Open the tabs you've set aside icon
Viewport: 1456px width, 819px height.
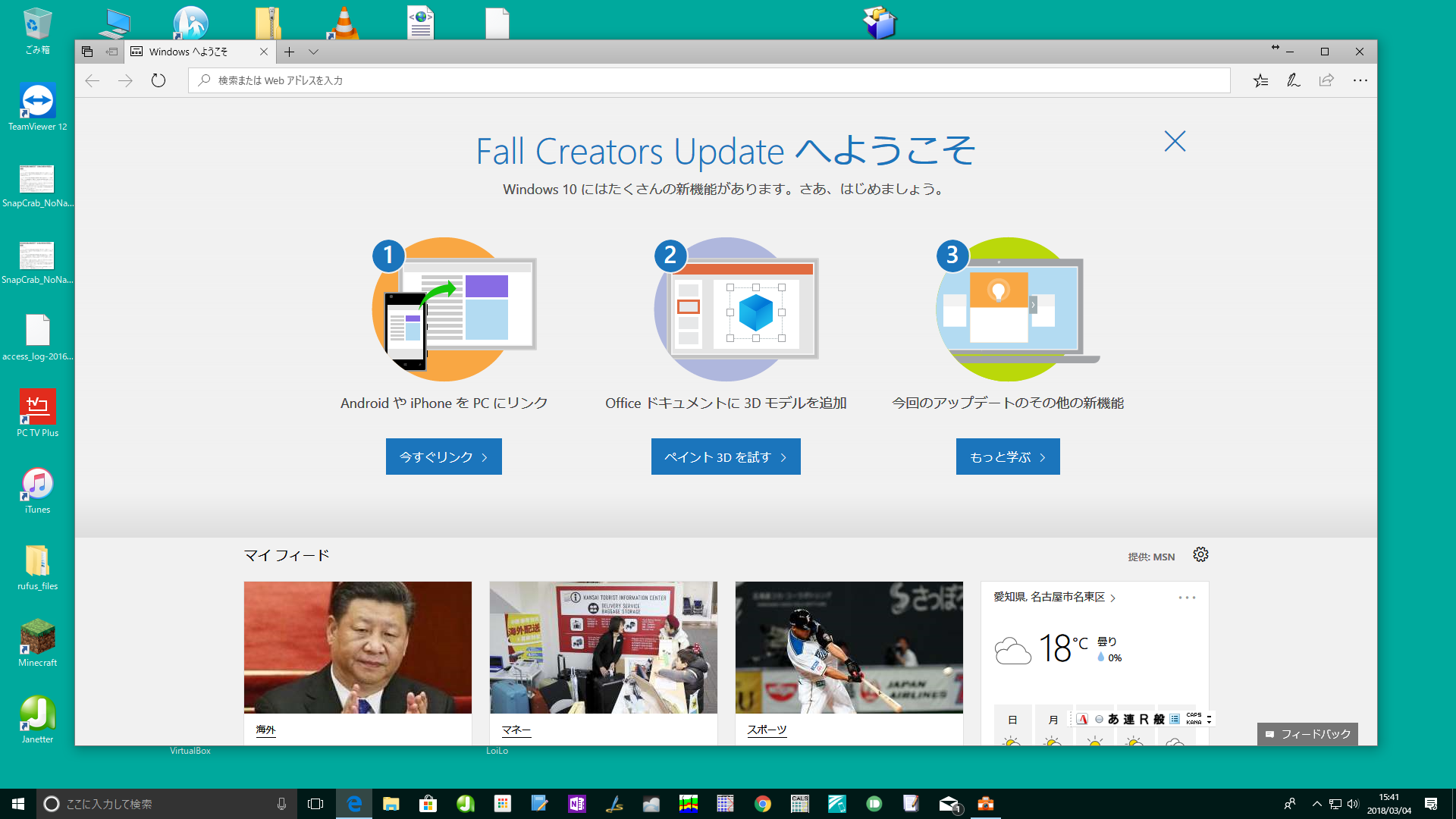pos(87,52)
